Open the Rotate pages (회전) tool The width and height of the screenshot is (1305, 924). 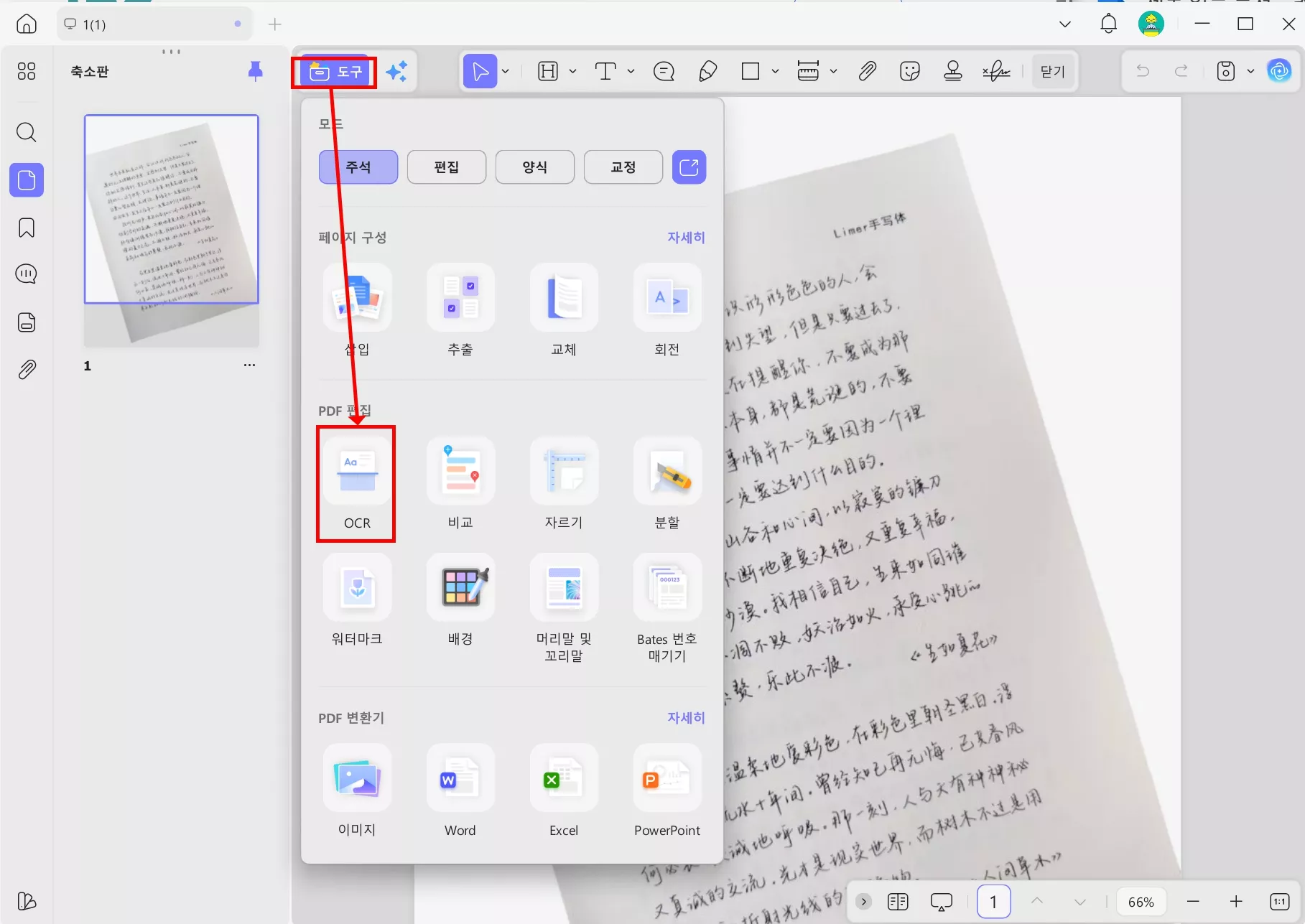point(667,310)
